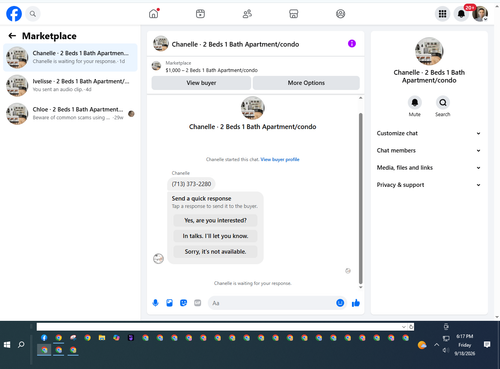Screen dimensions: 500x369
Task: Open the listing thumbnail beside $1,000 price
Action: point(156,66)
